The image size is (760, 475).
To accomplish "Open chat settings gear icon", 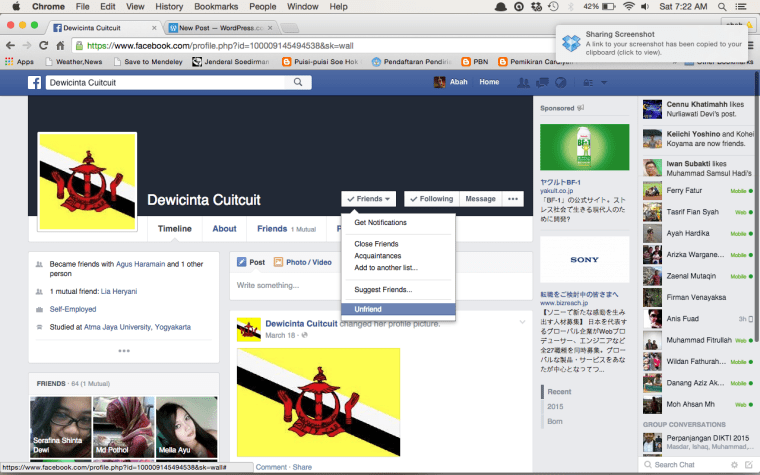I will pos(735,464).
